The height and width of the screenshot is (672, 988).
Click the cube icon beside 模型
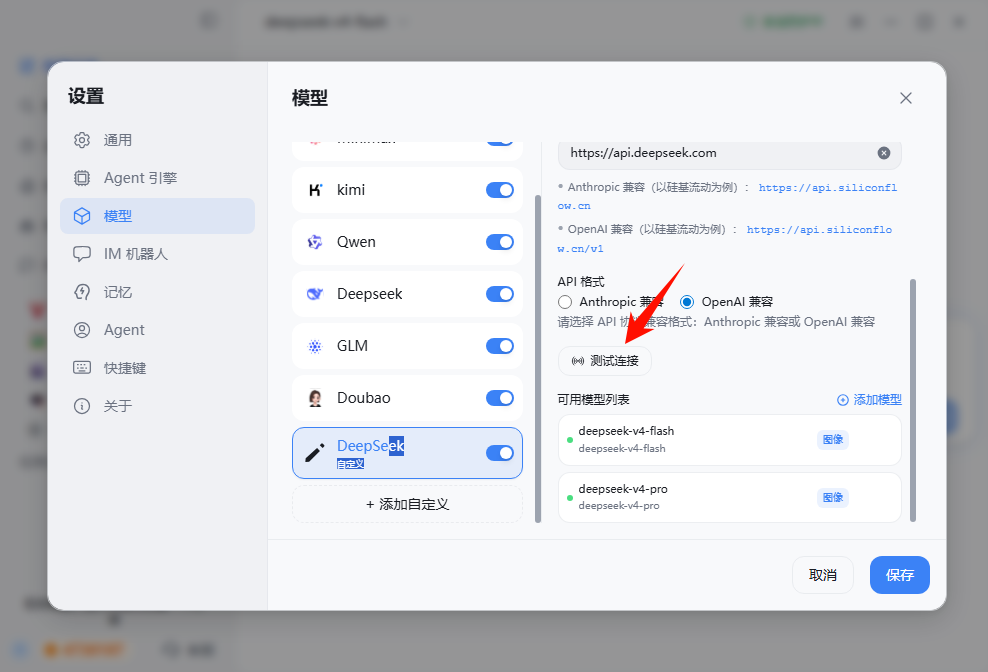coord(82,216)
